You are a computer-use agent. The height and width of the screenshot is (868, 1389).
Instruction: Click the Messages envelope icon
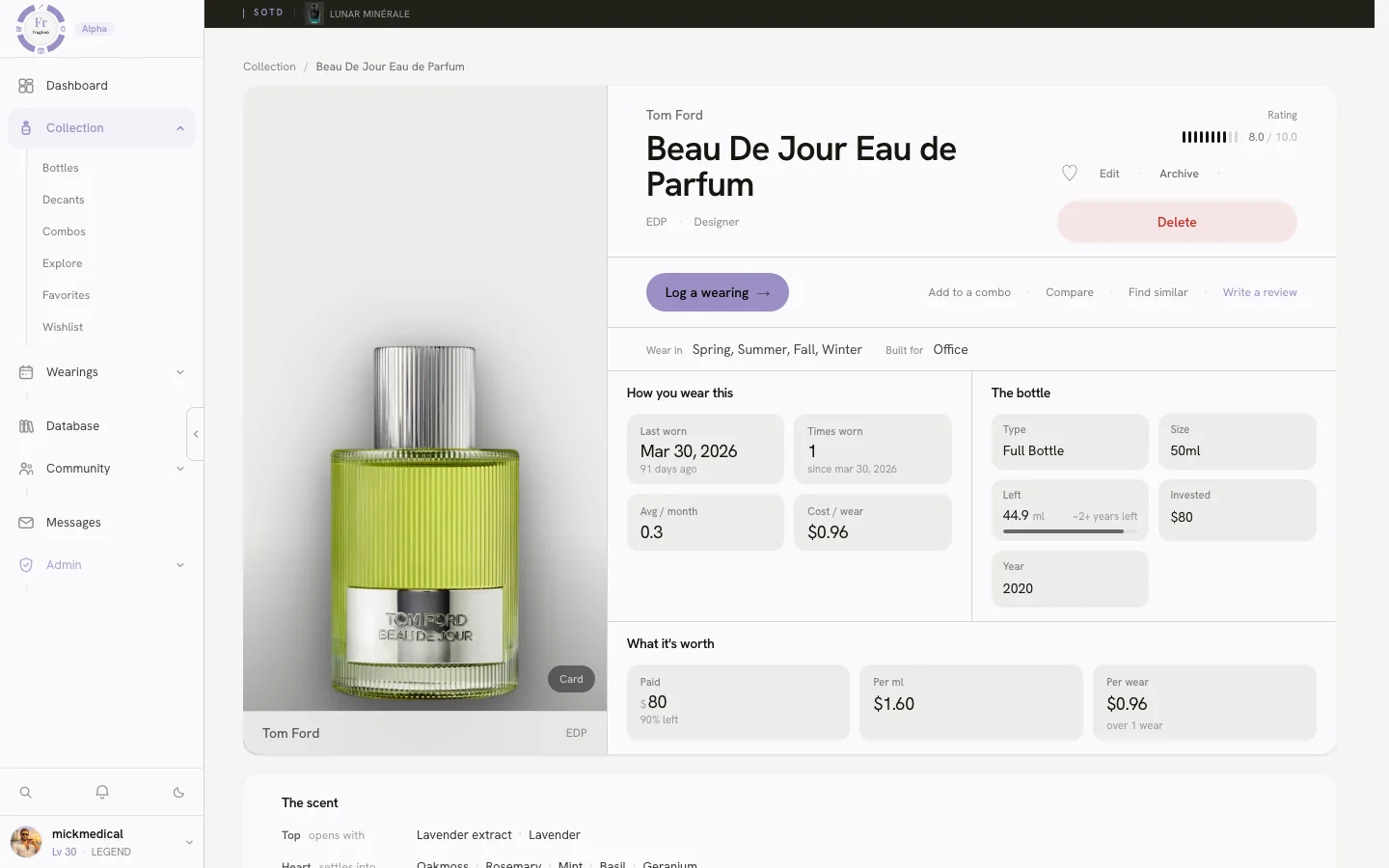26,523
